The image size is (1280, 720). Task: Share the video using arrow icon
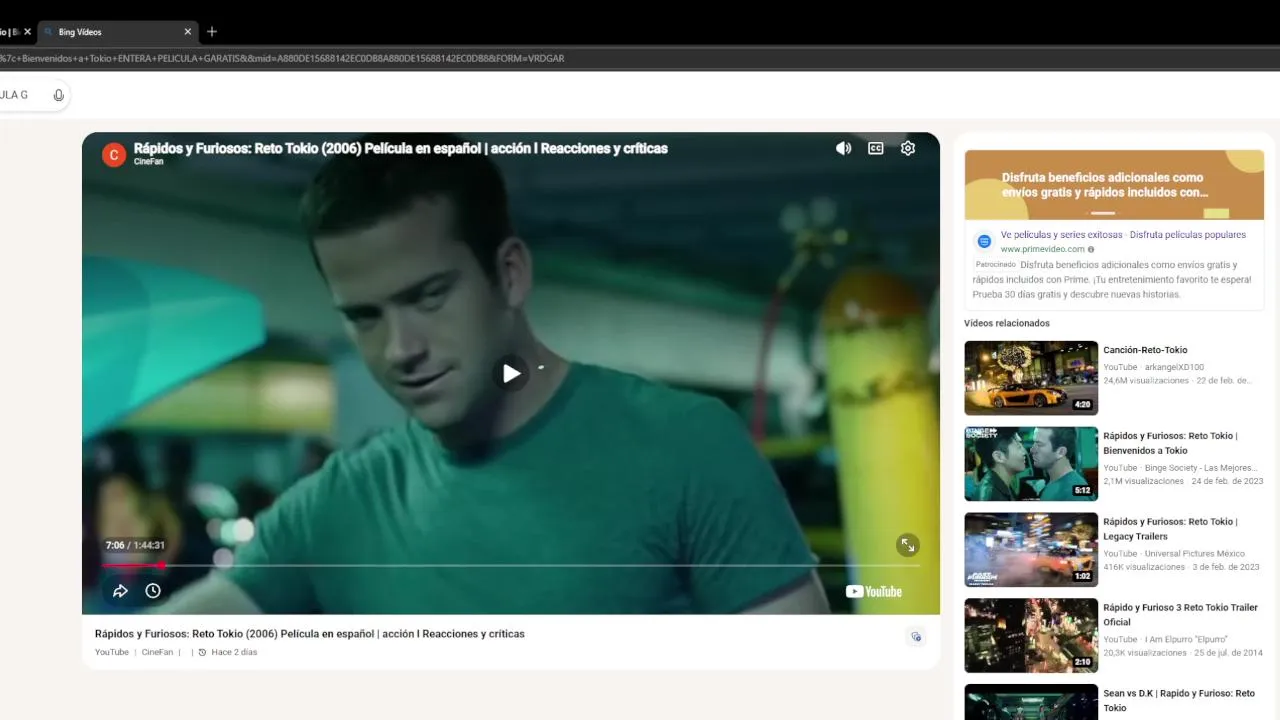(x=120, y=591)
